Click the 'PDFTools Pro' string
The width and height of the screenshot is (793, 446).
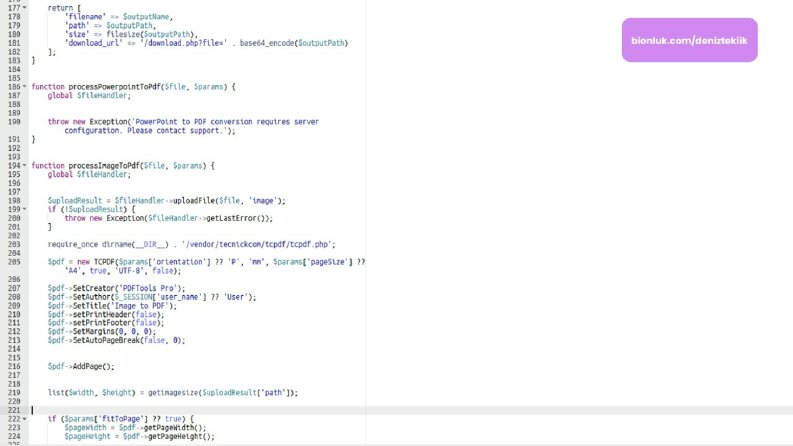click(x=148, y=288)
